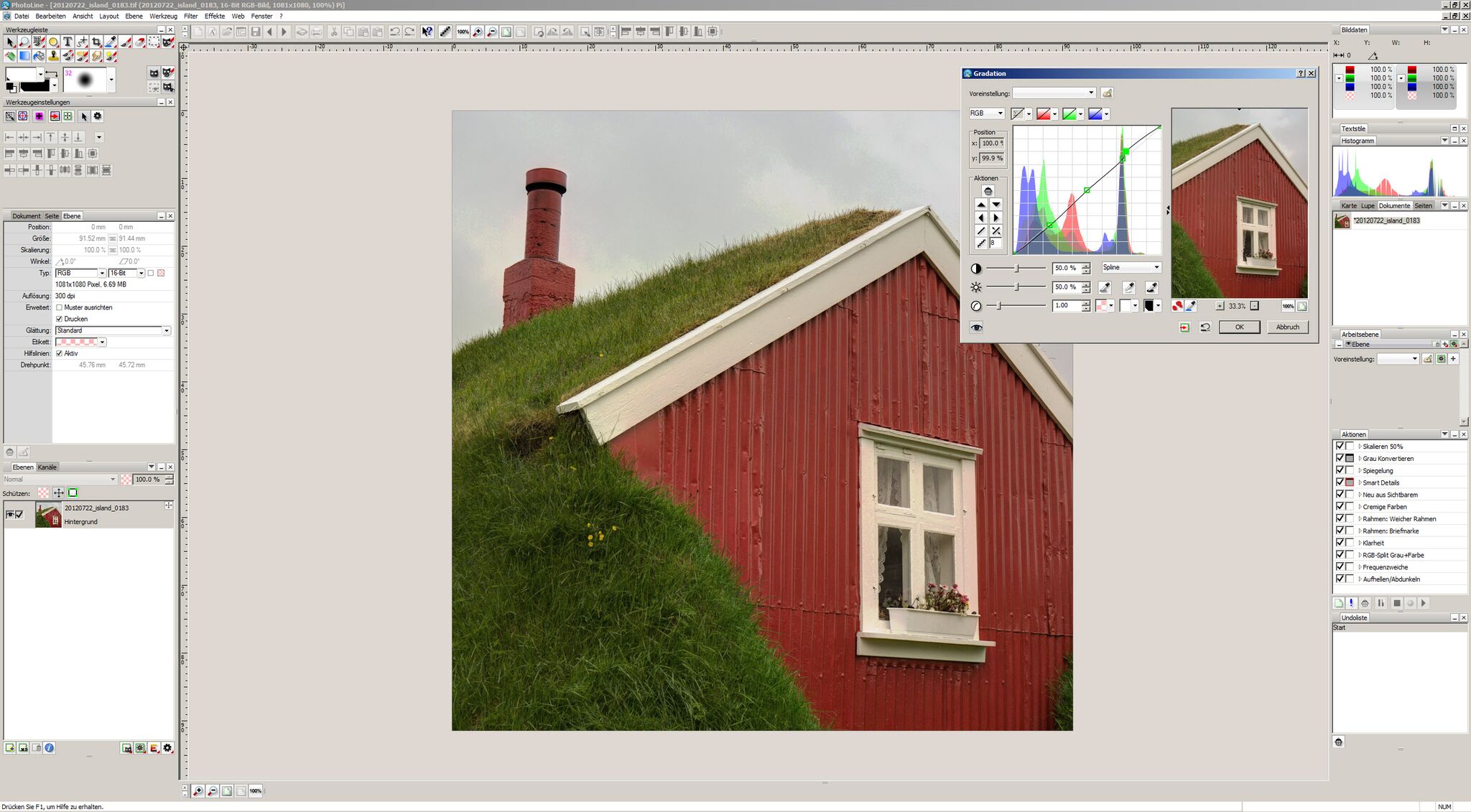
Task: Uncheck the Frequenzweiche action checkbox
Action: [x=1340, y=566]
